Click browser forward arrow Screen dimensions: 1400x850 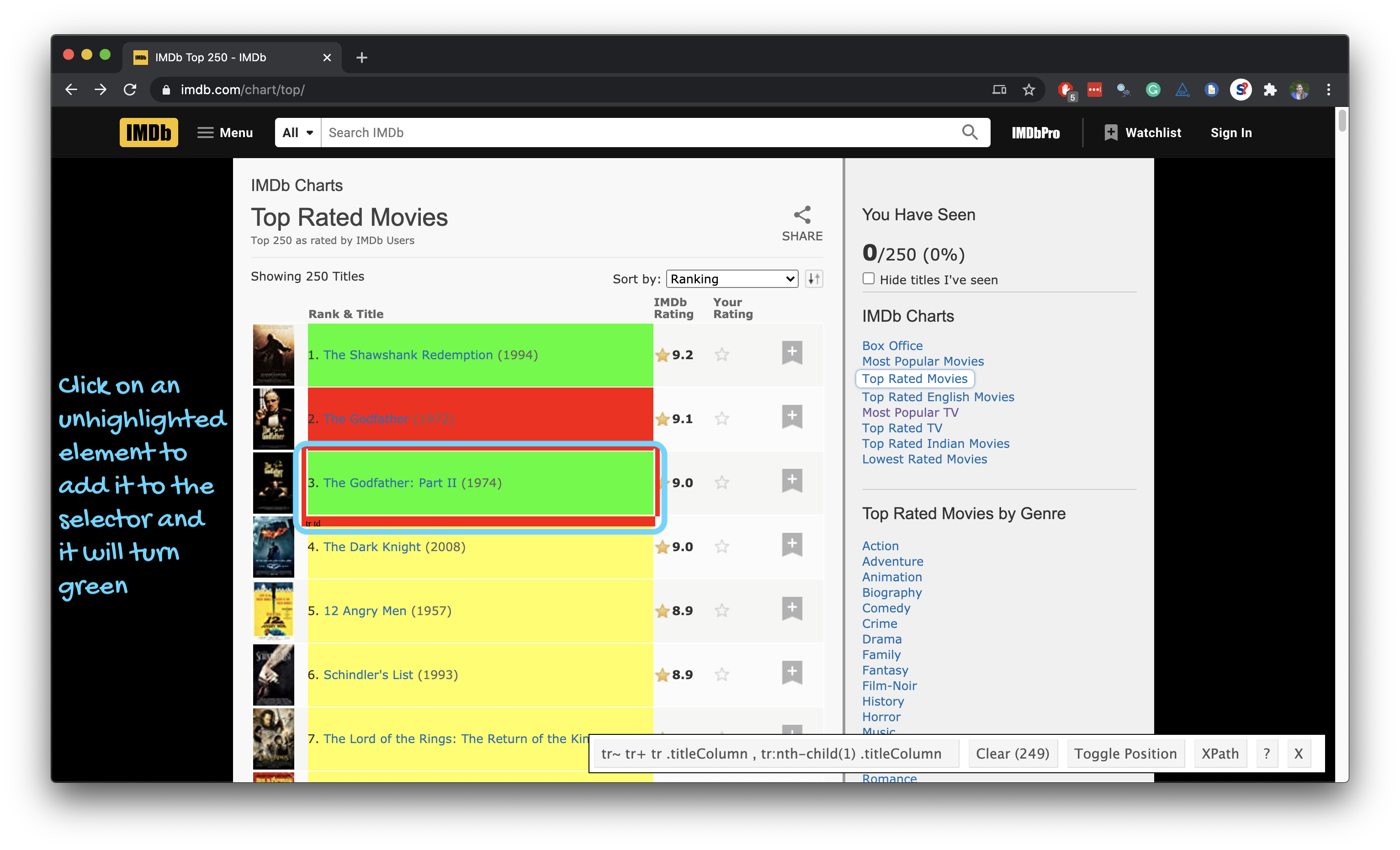[101, 89]
